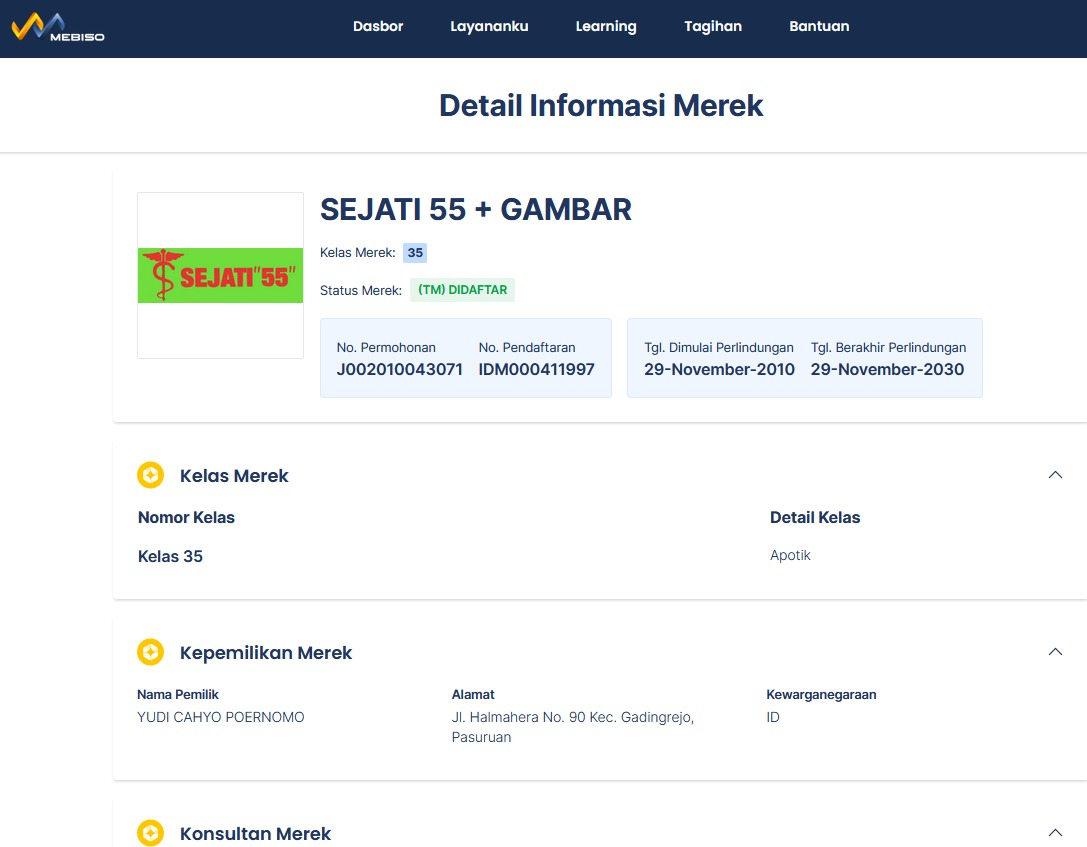Click the No. Pendaftaran label
The height and width of the screenshot is (847, 1087).
[x=527, y=347]
